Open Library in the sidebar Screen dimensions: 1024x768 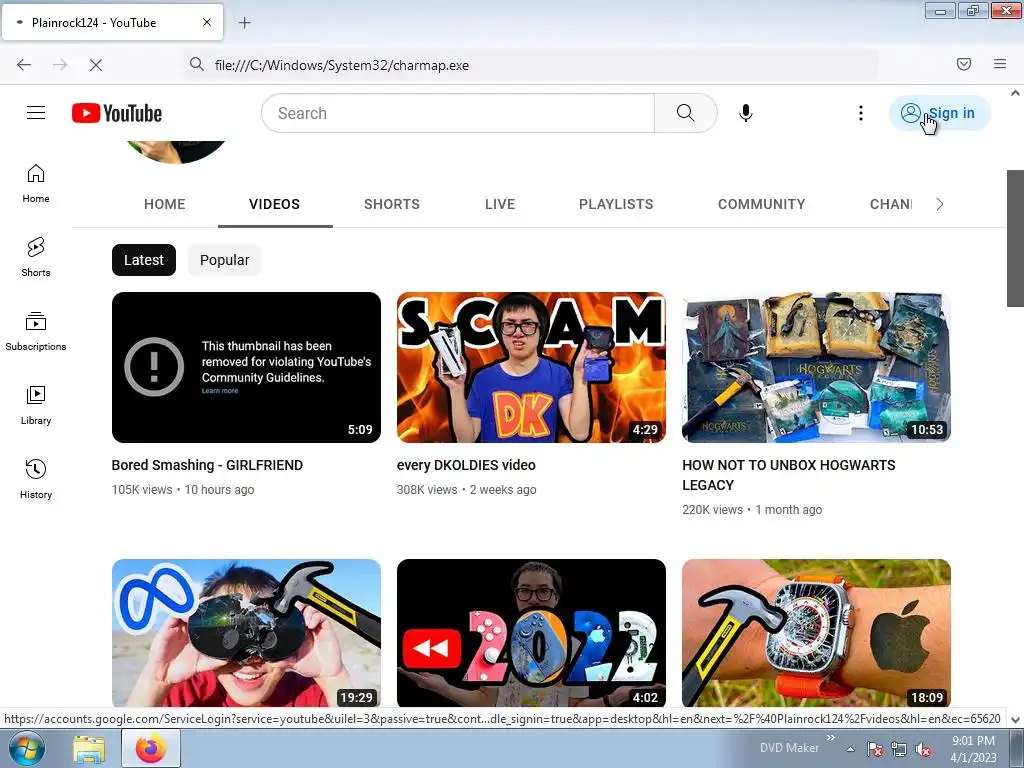click(x=36, y=406)
